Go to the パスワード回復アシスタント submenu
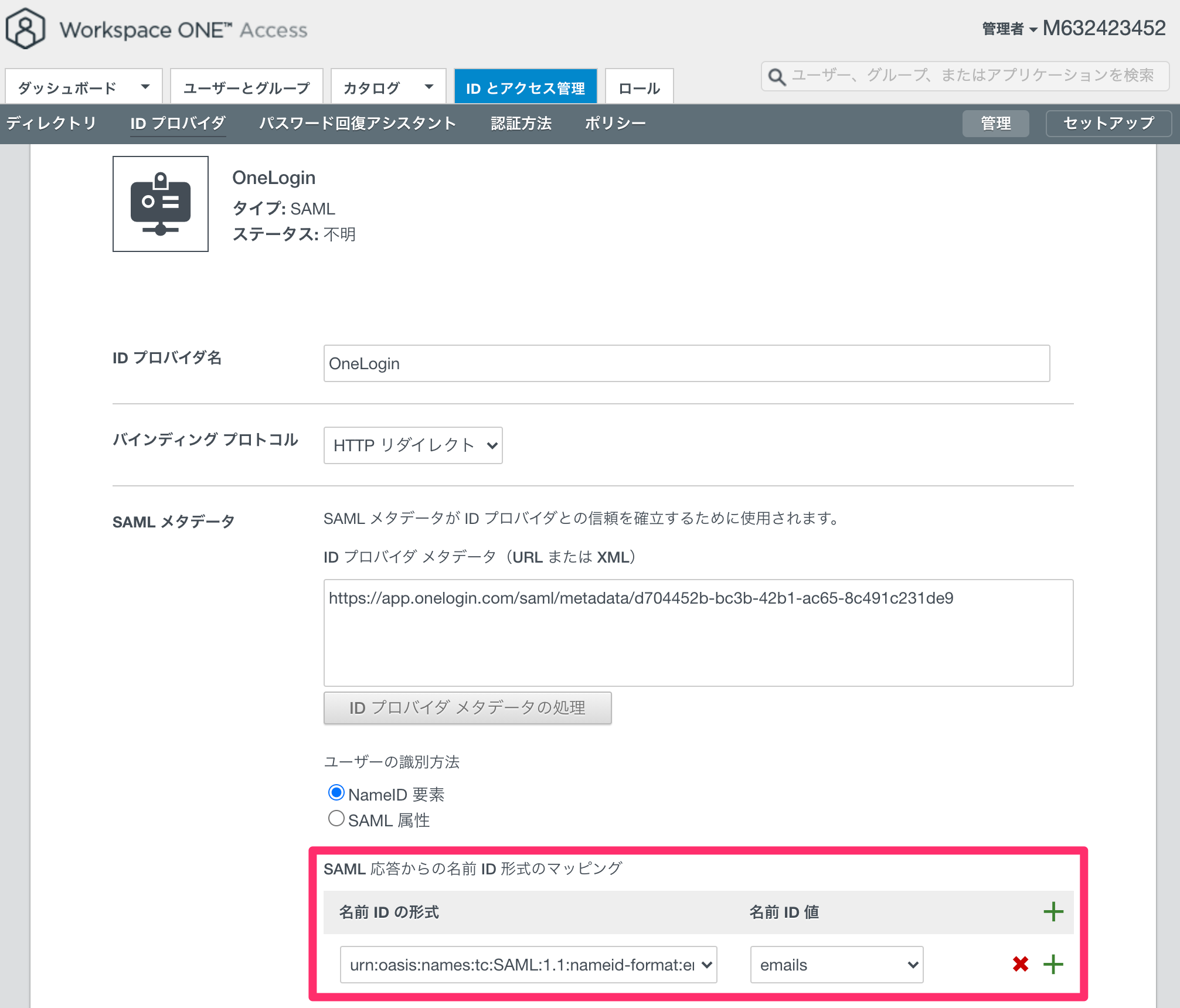Screen dimensions: 1180x1008 (x=358, y=123)
